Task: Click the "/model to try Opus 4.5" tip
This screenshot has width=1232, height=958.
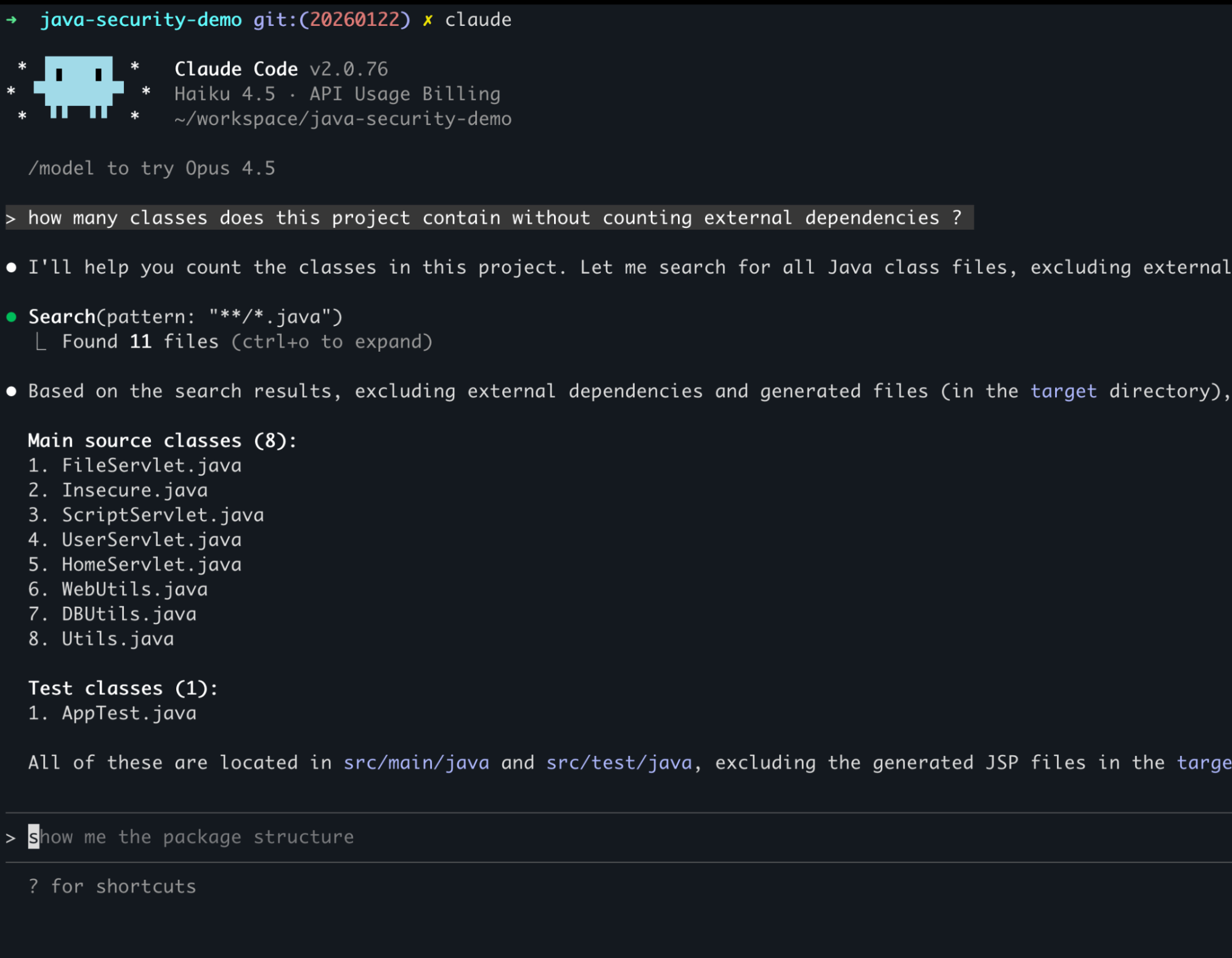Action: coord(152,168)
